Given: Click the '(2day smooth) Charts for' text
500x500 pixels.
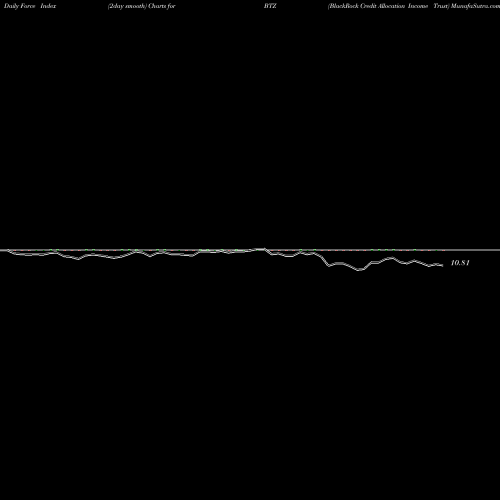Looking at the screenshot, I should (142, 6).
